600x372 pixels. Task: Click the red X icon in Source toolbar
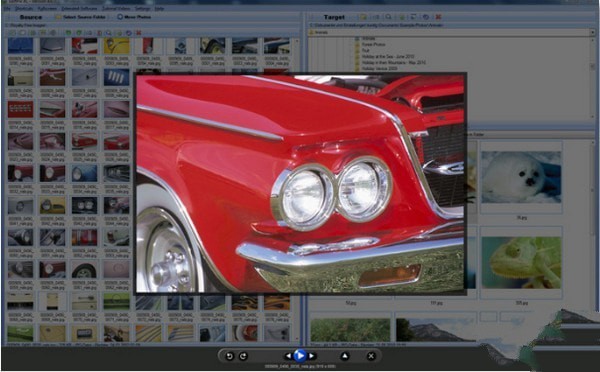pyautogui.click(x=139, y=33)
